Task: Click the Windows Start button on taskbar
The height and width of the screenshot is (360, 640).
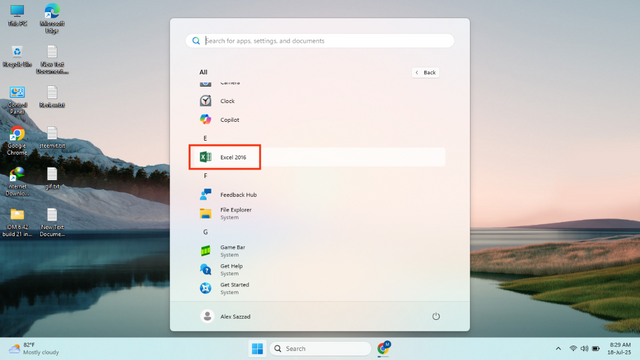Action: click(x=258, y=349)
